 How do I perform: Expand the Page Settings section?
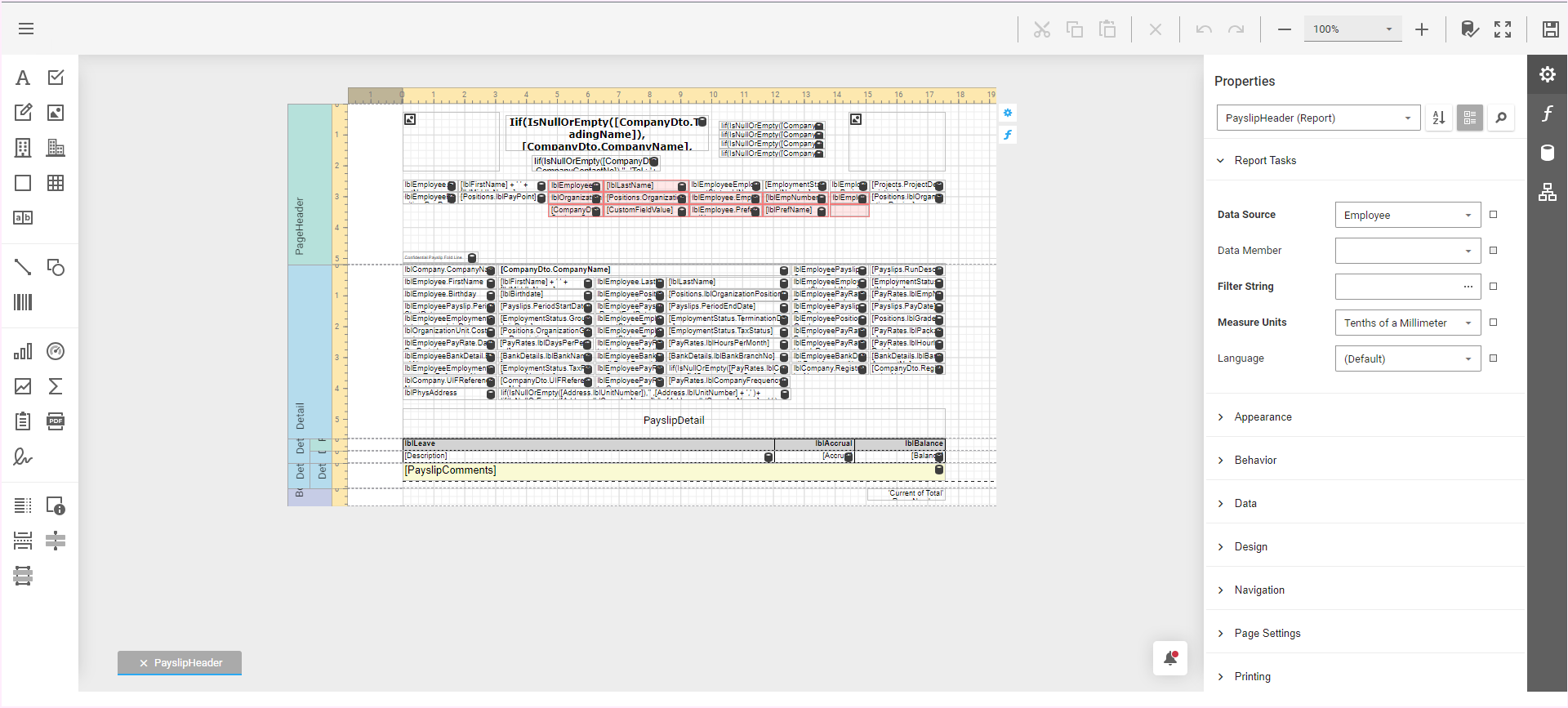tap(1267, 634)
